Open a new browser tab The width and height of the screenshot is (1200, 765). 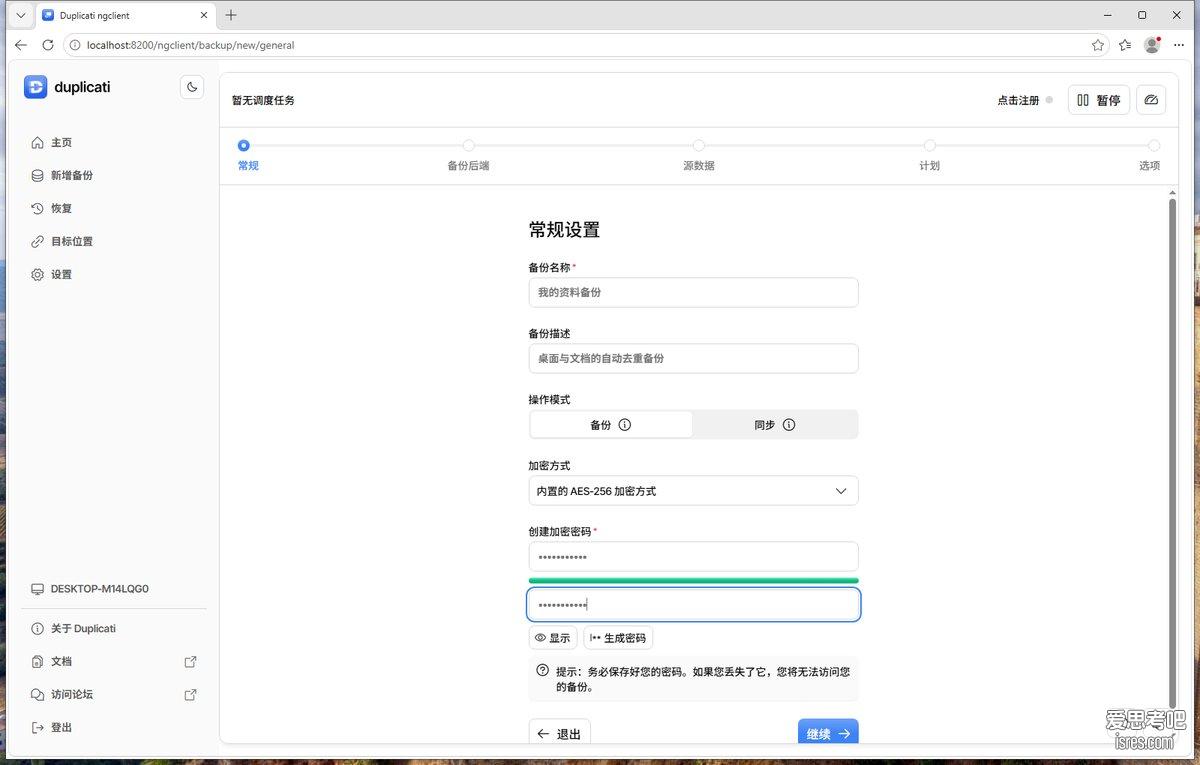(231, 15)
